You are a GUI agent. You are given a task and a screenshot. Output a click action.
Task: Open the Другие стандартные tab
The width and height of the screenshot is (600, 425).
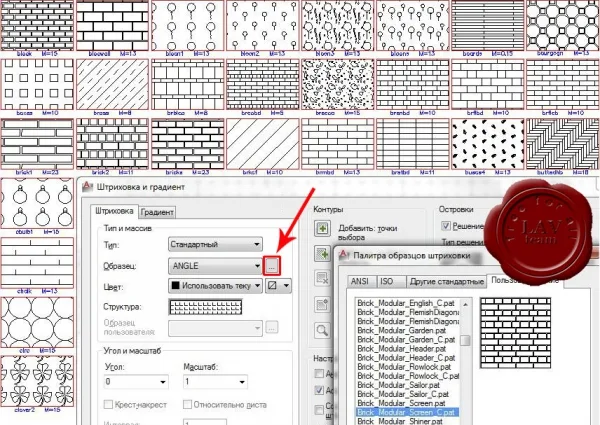tap(447, 281)
